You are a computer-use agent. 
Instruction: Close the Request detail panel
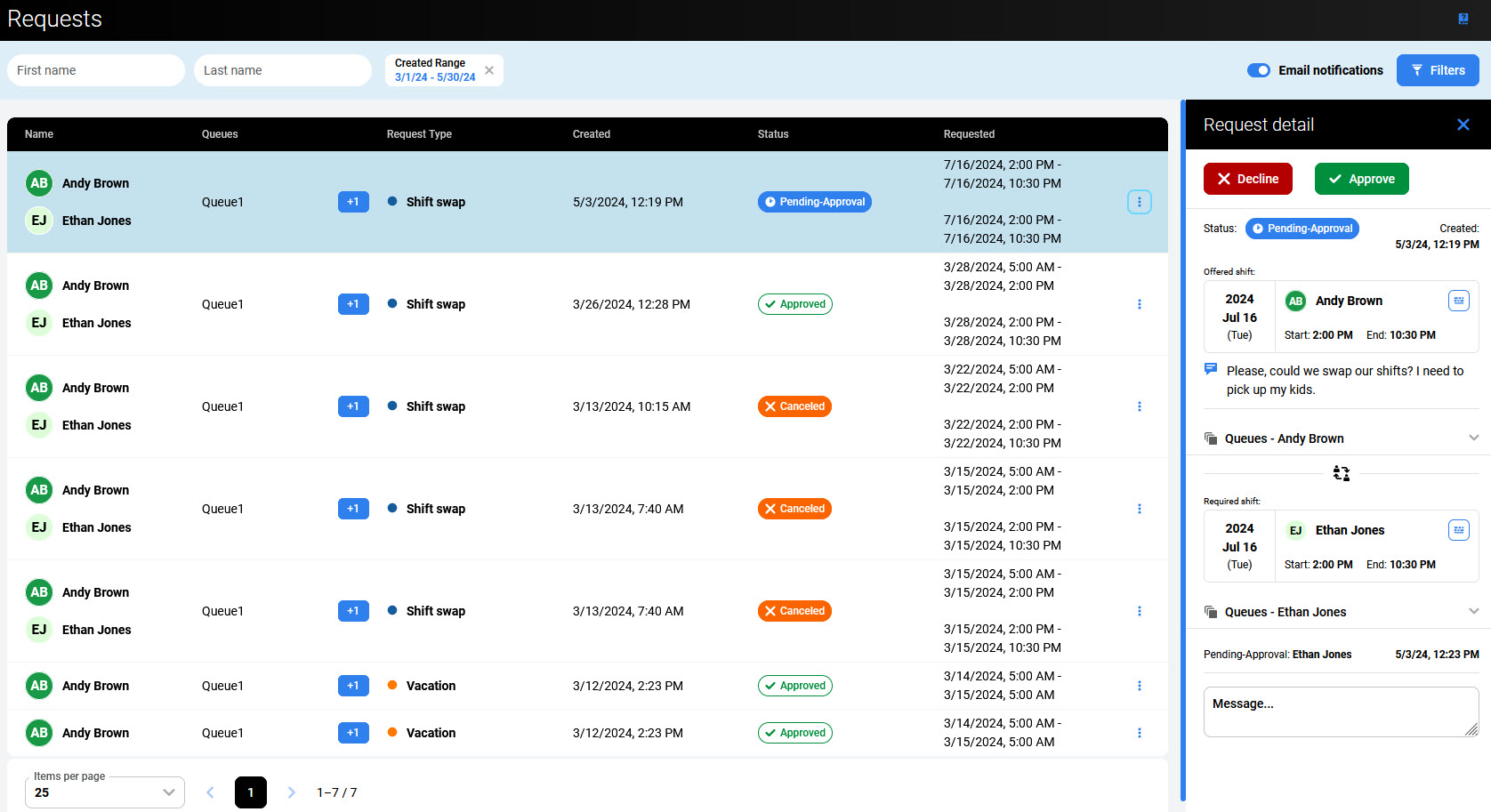coord(1463,125)
